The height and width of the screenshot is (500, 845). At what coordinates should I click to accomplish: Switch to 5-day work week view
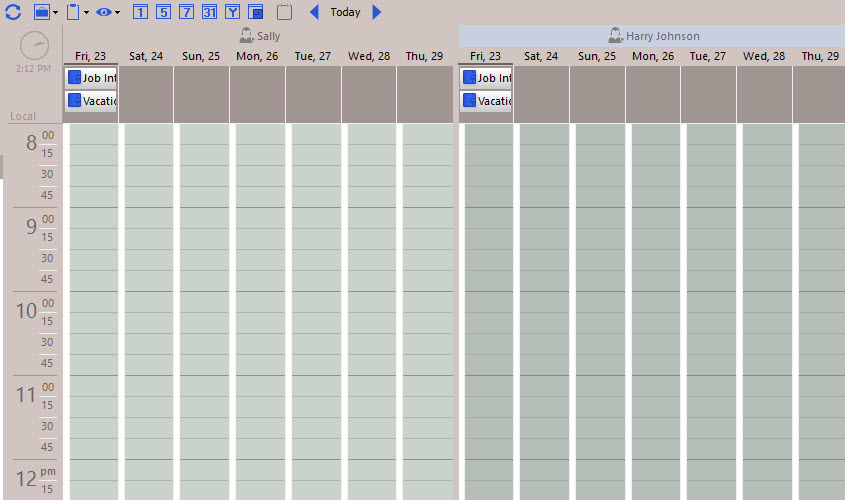(163, 12)
